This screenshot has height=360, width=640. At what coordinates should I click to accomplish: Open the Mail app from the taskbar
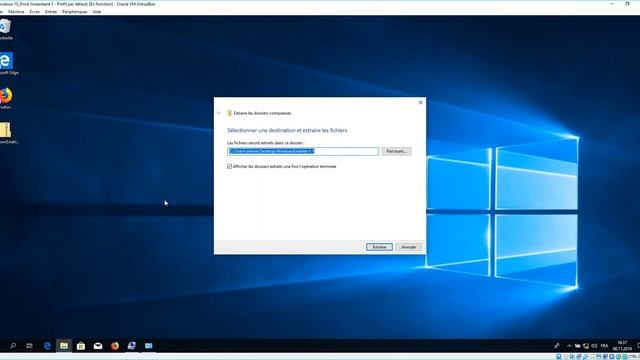click(98, 346)
